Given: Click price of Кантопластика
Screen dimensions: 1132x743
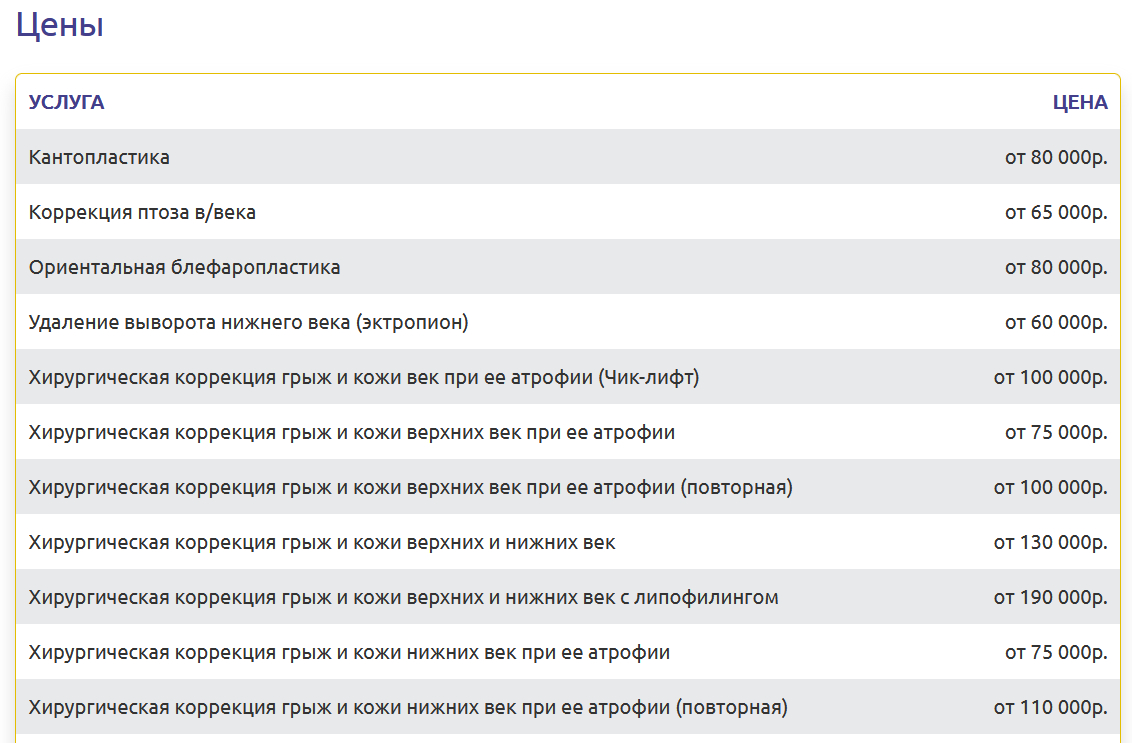Looking at the screenshot, I should [x=1056, y=157].
